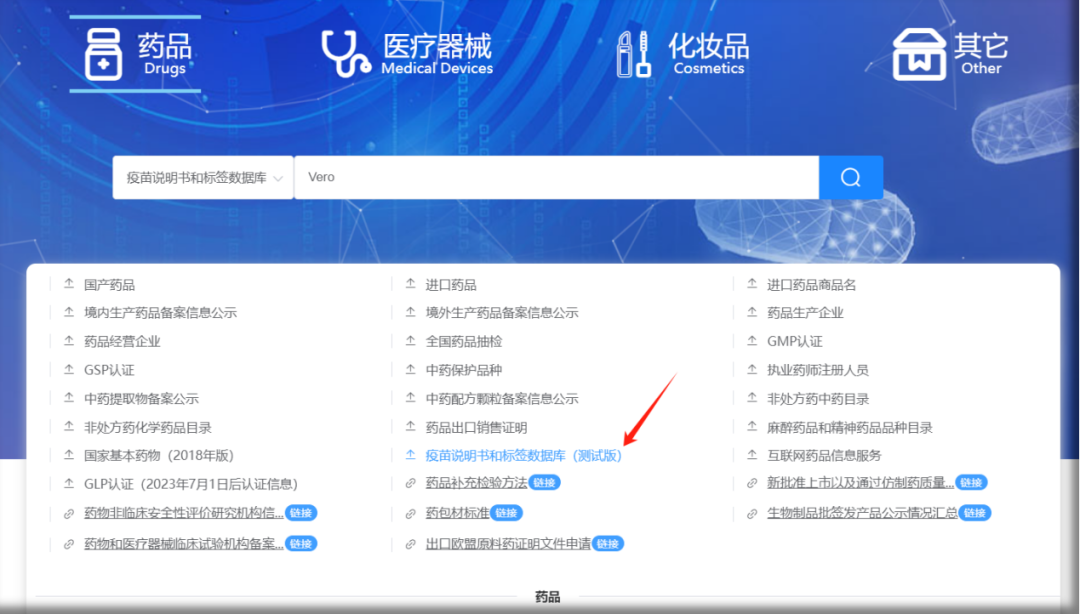Click the 链接 badge next to 生物制品批签发产品公示情况汇总
Screen dimensions: 1080x614
click(x=975, y=513)
